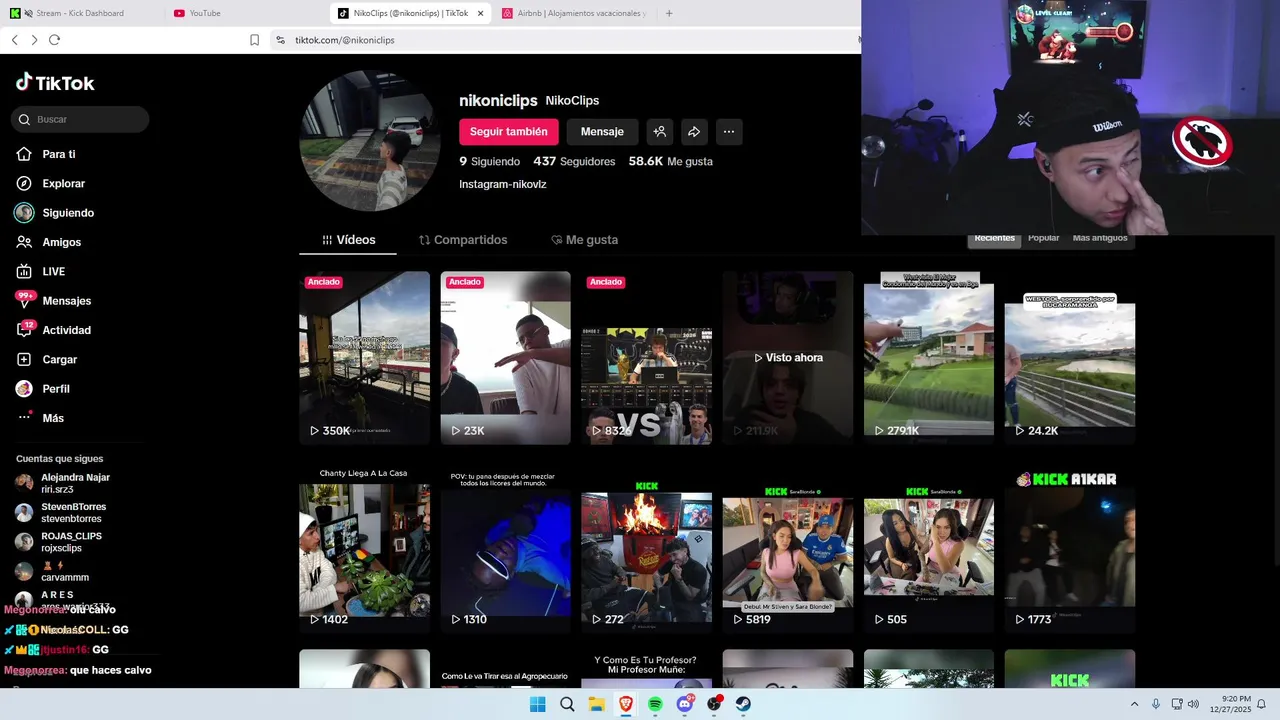Screen dimensions: 1280x720
Task: Open Discord from taskbar
Action: [x=685, y=704]
